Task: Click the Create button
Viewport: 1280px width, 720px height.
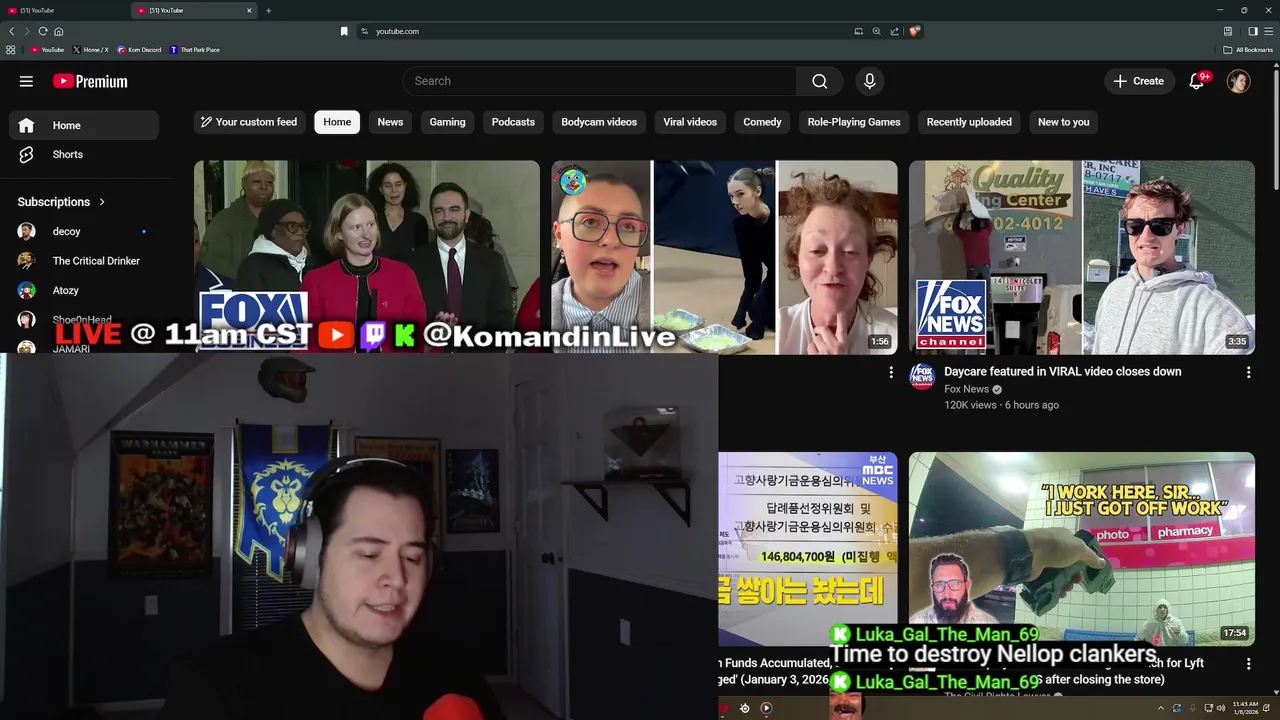Action: pos(1139,81)
